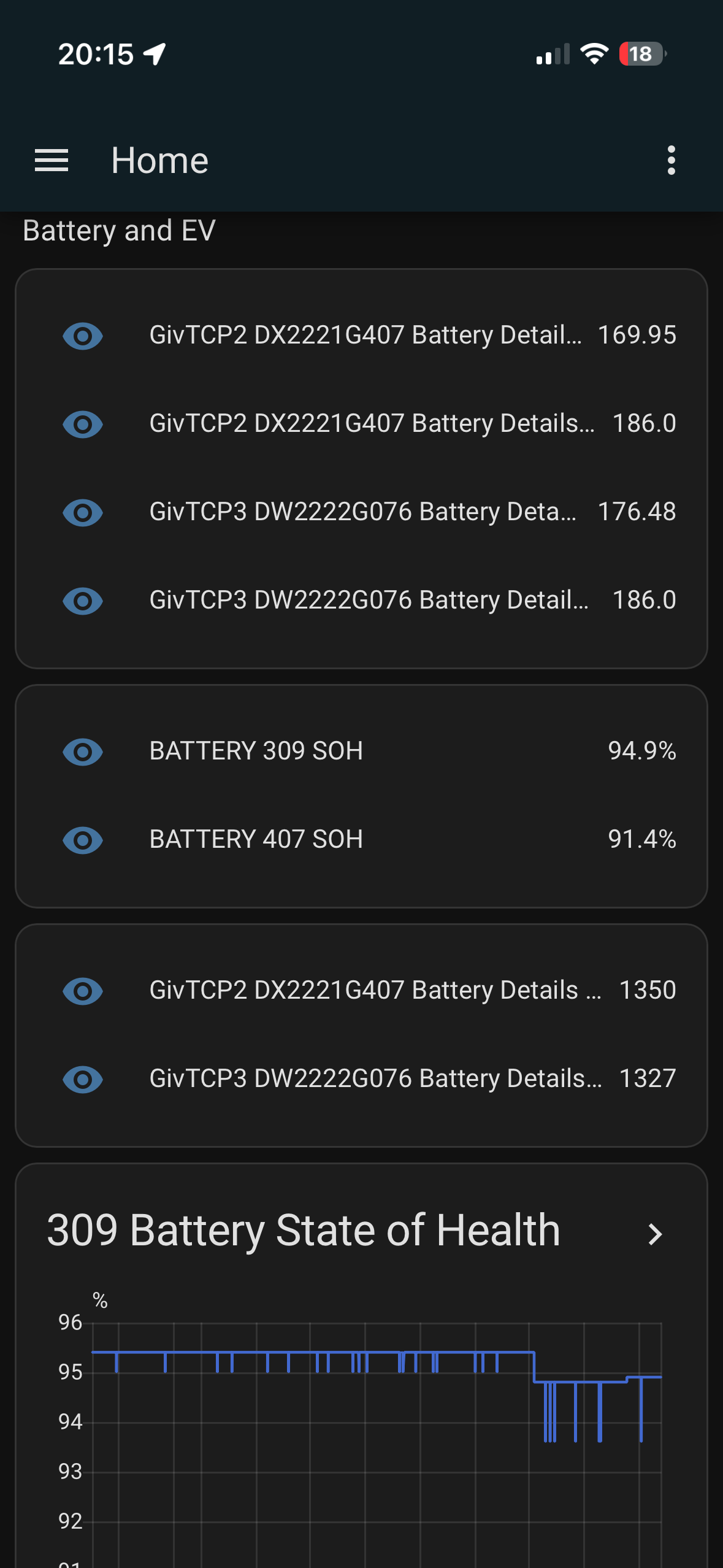
Task: Tap the eye icon beside the 1350 entity
Action: tap(83, 991)
